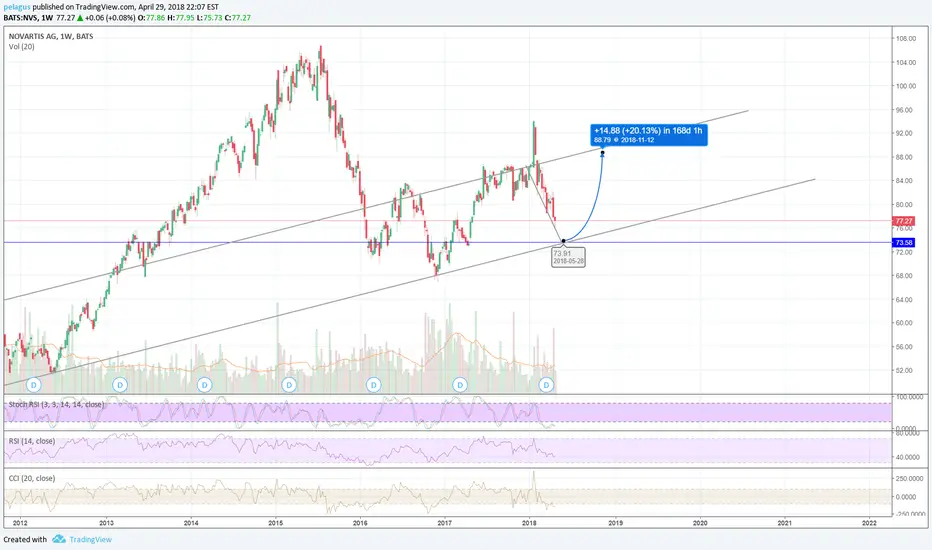The height and width of the screenshot is (550, 932).
Task: Click the 250.0000 CCI axis value
Action: point(910,478)
